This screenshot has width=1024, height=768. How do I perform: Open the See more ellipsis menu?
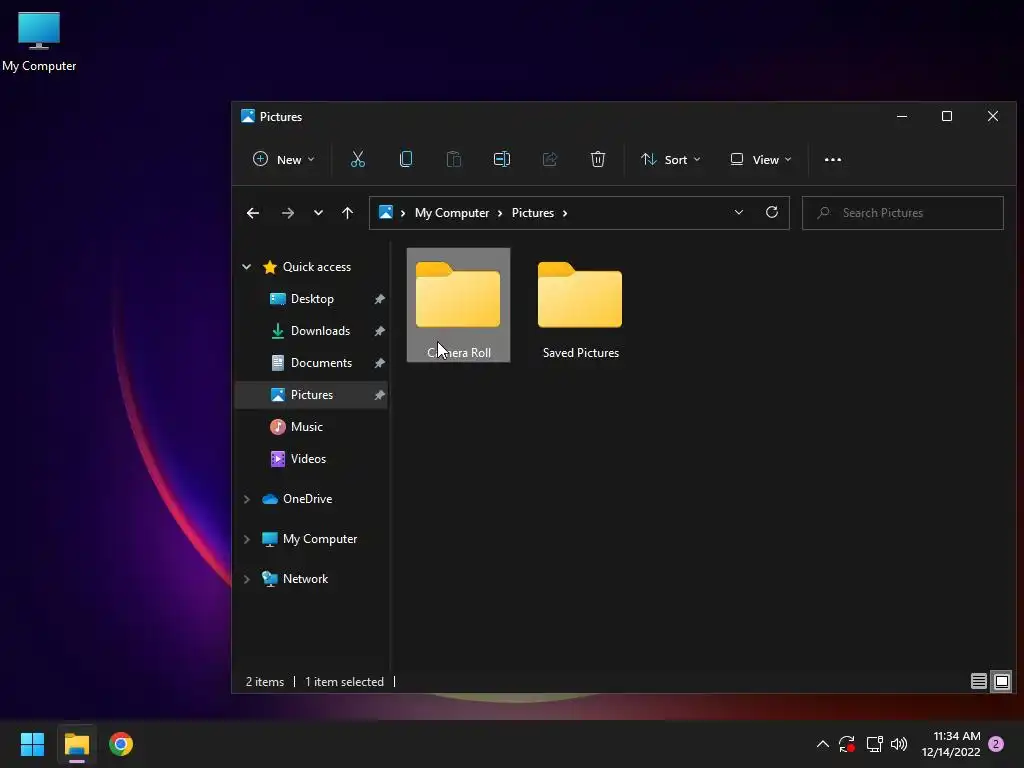[833, 159]
